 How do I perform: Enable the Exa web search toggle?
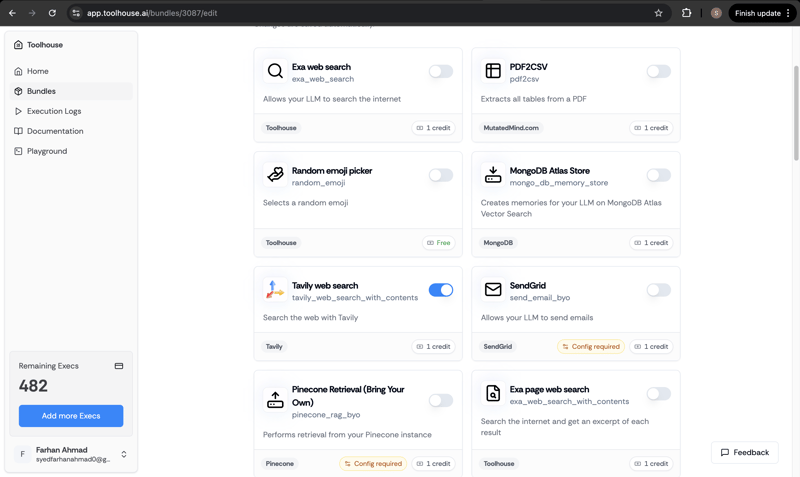click(441, 71)
